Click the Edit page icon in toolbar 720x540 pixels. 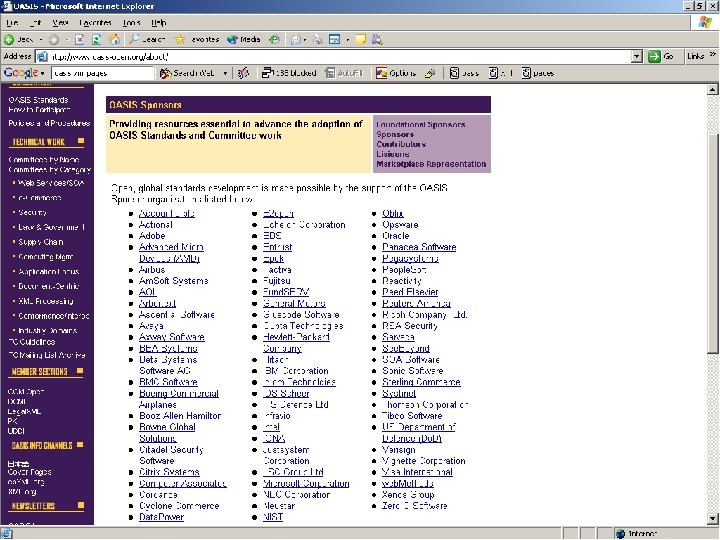[335, 39]
